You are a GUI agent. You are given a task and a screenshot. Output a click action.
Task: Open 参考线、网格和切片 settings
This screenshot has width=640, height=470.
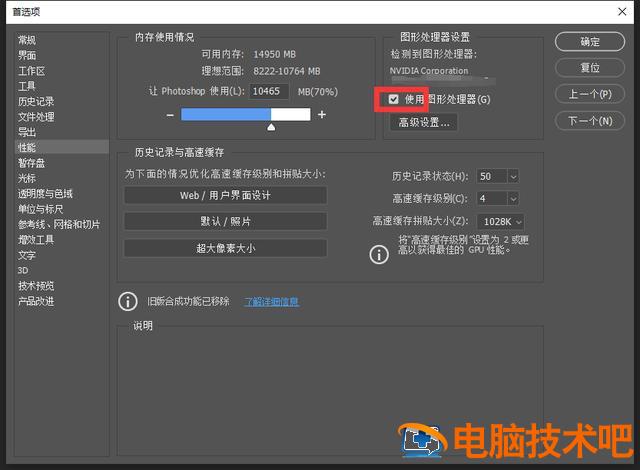pyautogui.click(x=59, y=224)
